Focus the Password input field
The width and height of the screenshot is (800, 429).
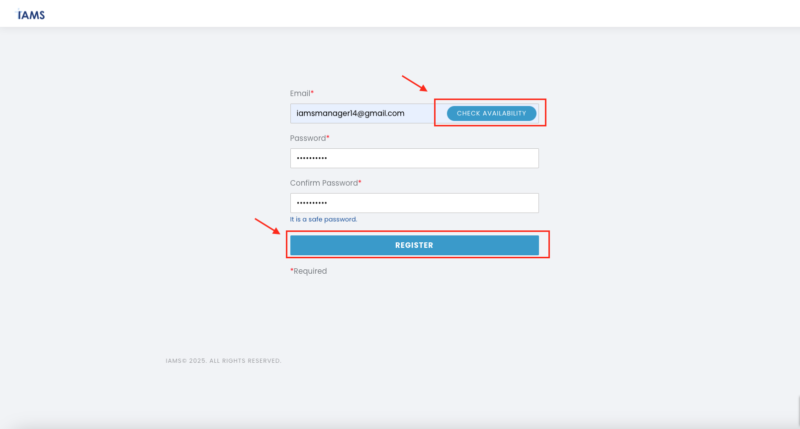pos(414,158)
